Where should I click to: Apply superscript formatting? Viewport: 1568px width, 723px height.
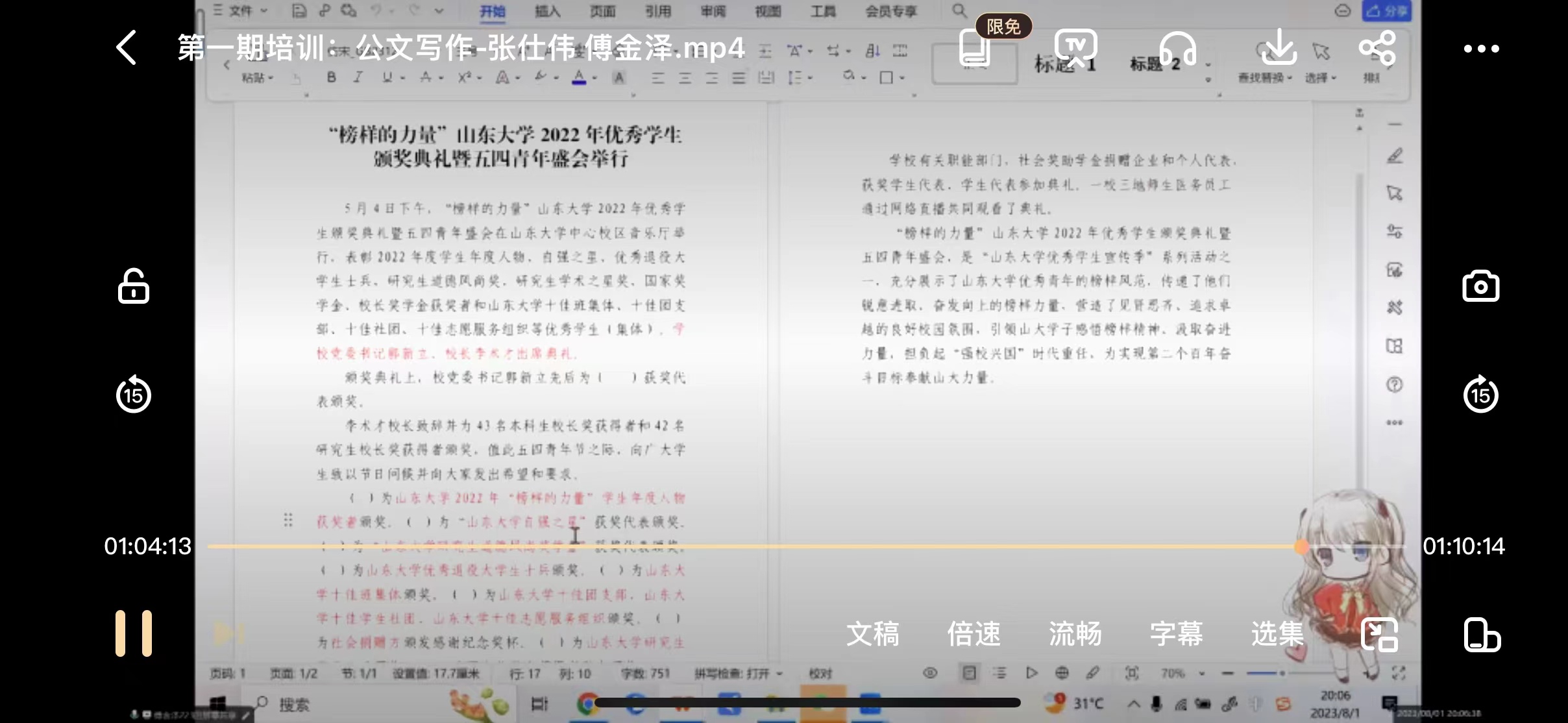(x=465, y=78)
